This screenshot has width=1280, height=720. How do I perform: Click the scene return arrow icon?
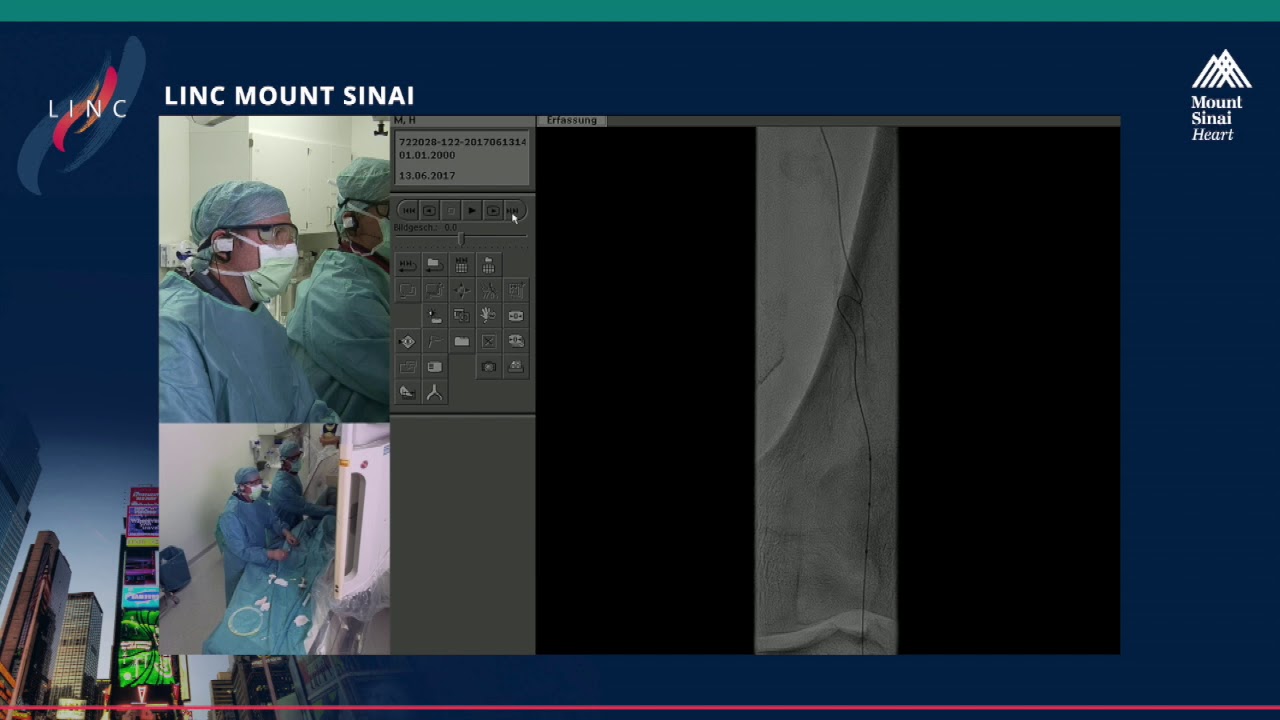click(x=408, y=264)
